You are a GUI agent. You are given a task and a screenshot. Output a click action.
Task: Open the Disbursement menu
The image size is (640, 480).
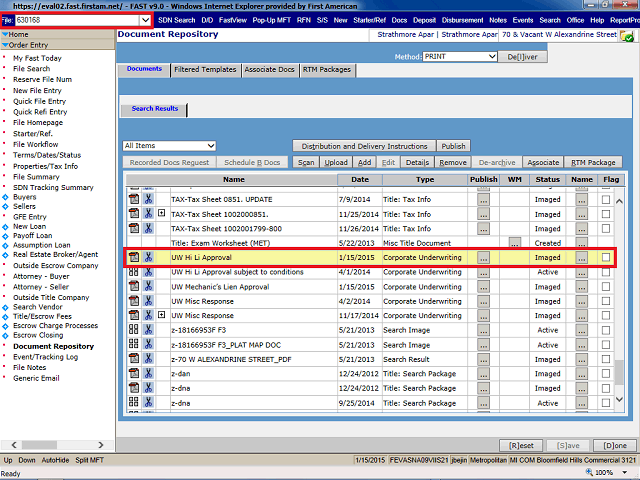(x=462, y=20)
